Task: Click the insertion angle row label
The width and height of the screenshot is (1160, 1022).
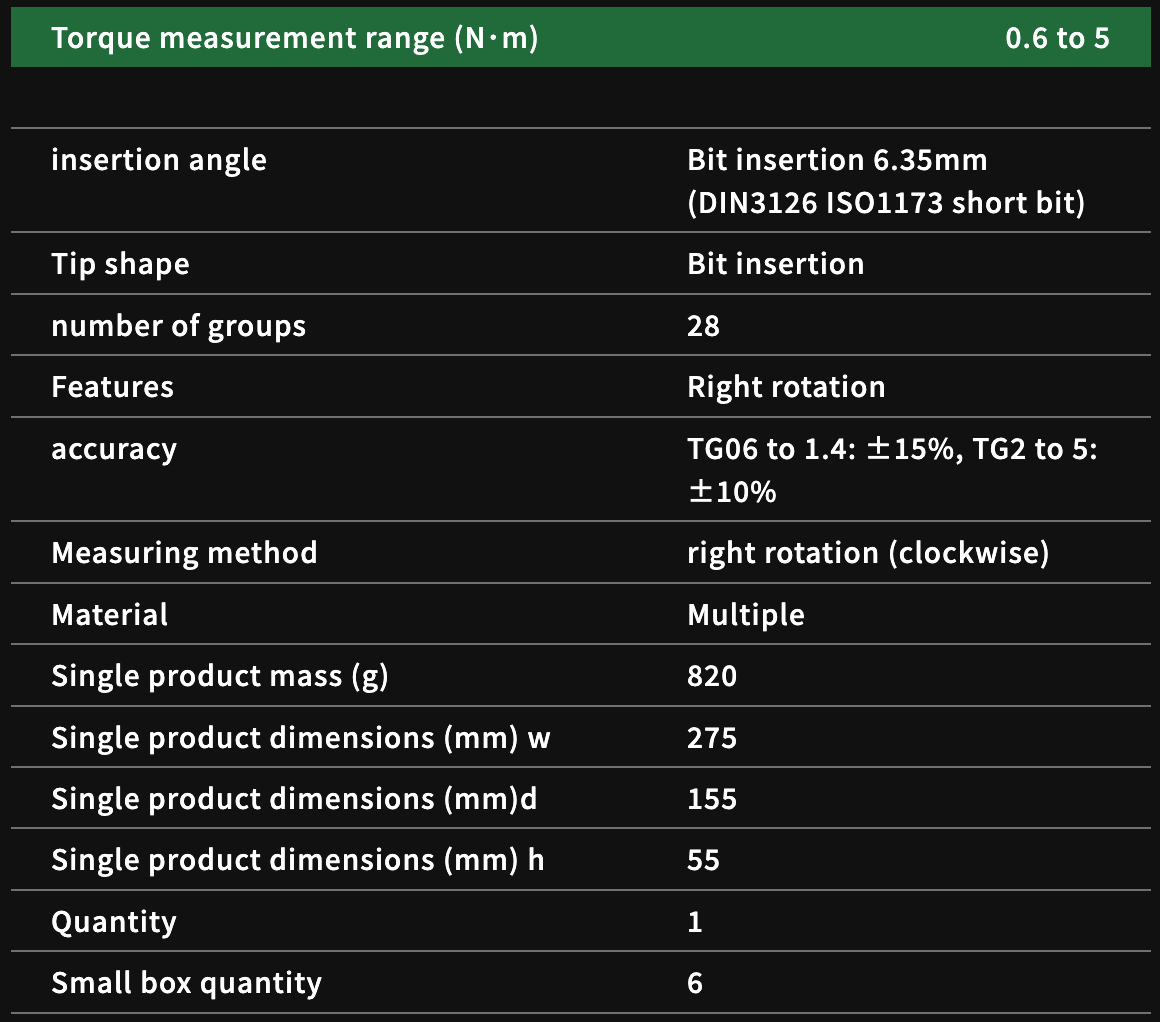Action: click(x=159, y=160)
